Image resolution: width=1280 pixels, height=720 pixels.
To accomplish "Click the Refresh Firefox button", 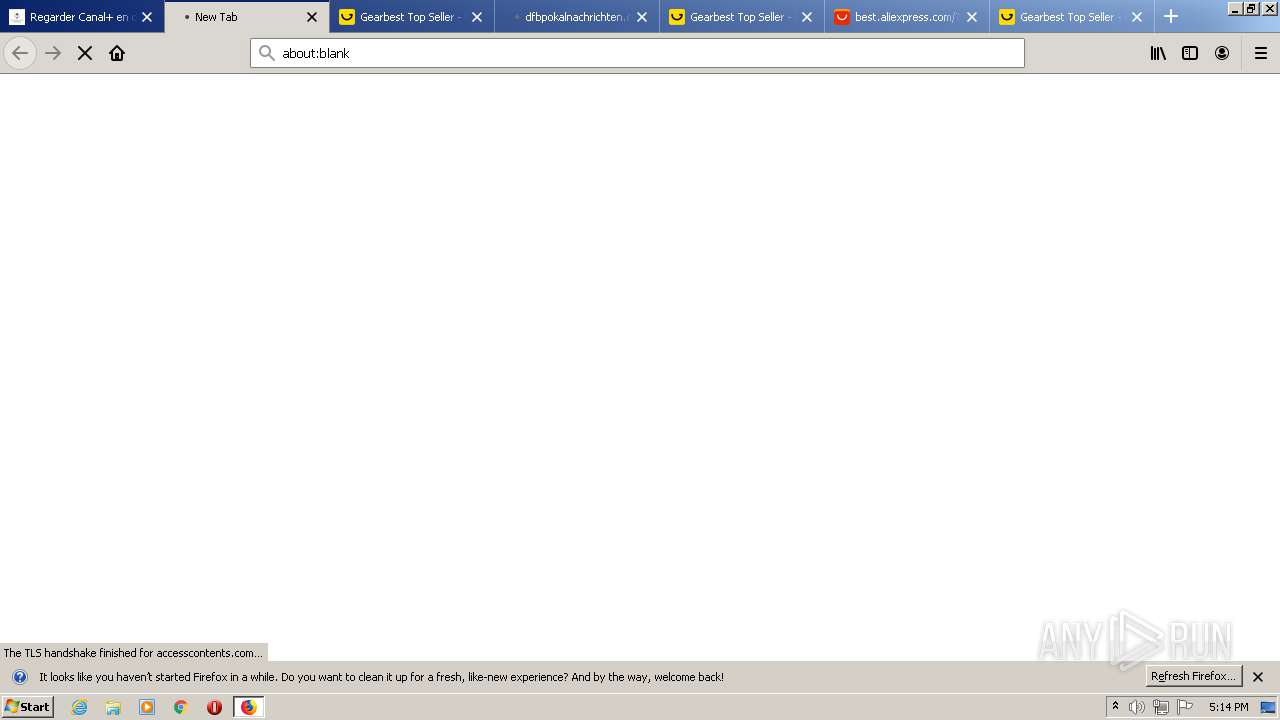I will (x=1194, y=677).
